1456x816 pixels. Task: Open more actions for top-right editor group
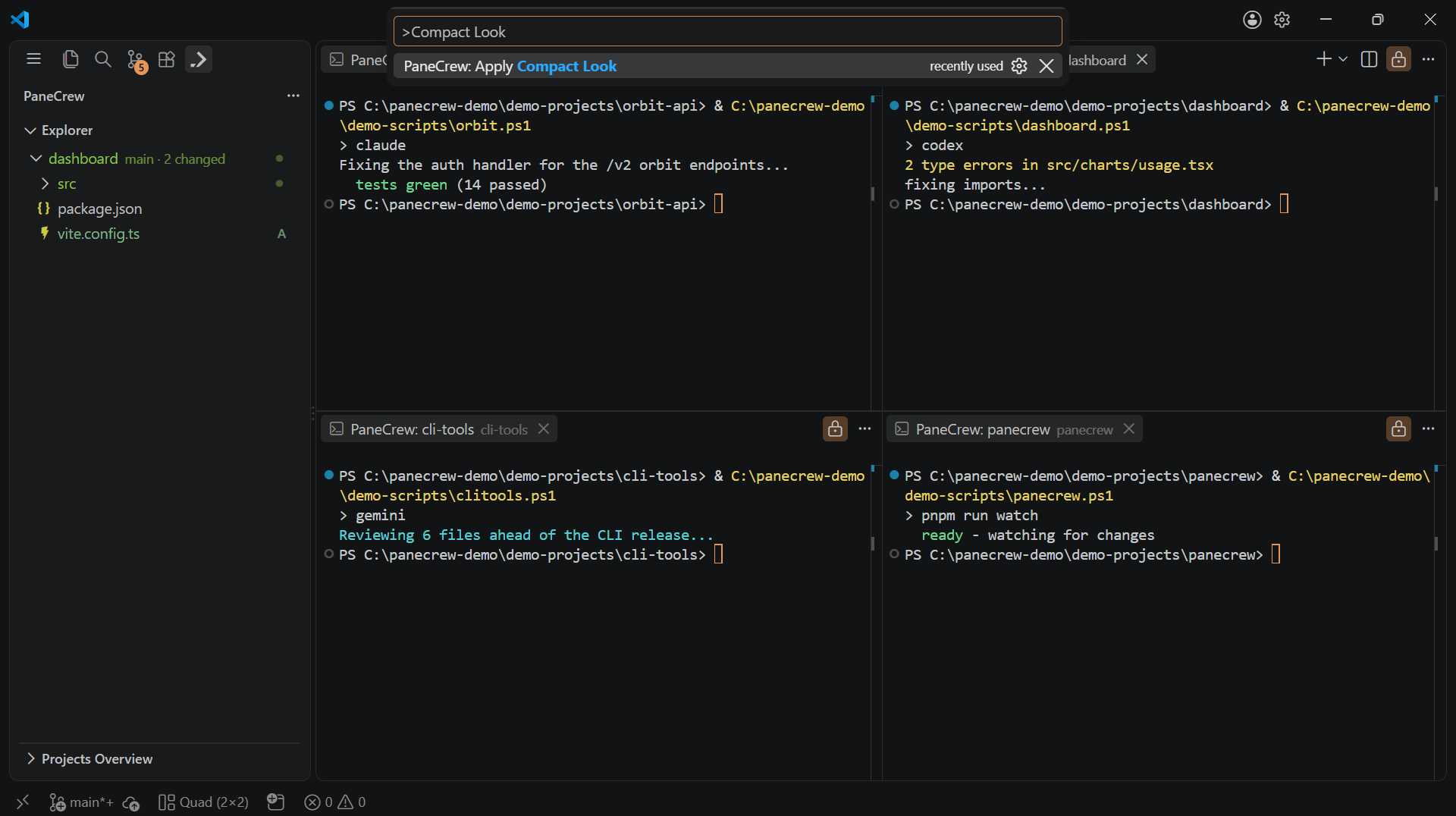[x=1429, y=59]
